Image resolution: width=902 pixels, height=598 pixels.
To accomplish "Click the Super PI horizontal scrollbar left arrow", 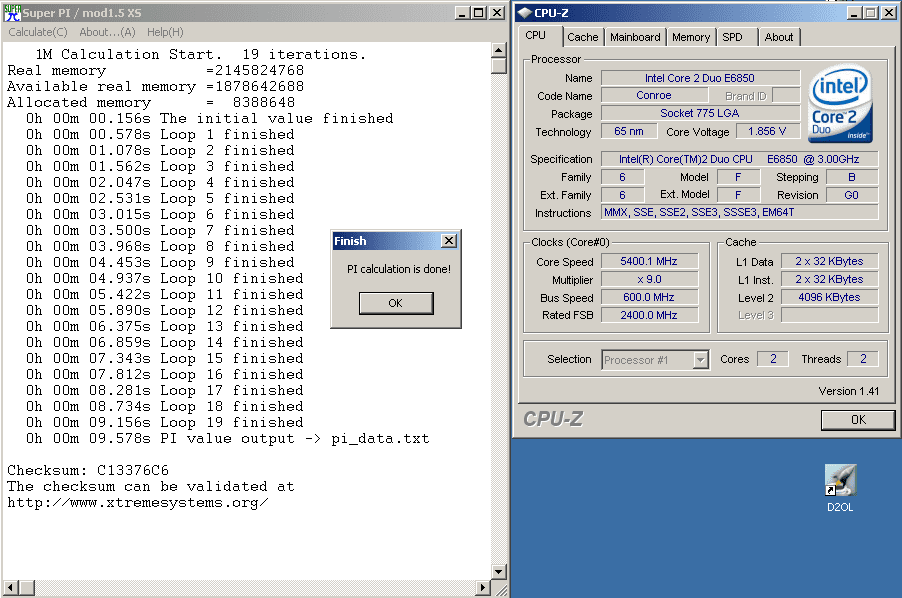I will 10,588.
